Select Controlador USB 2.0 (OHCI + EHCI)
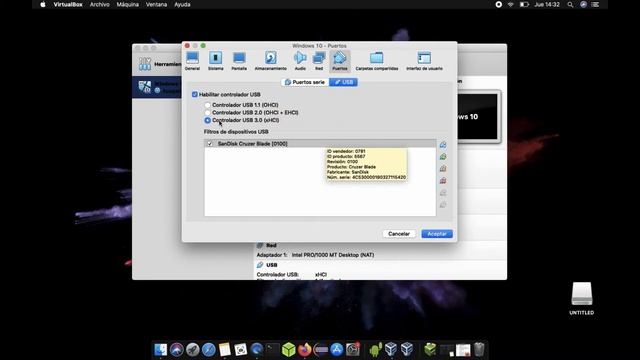Viewport: 640px width, 360px height. click(207, 113)
